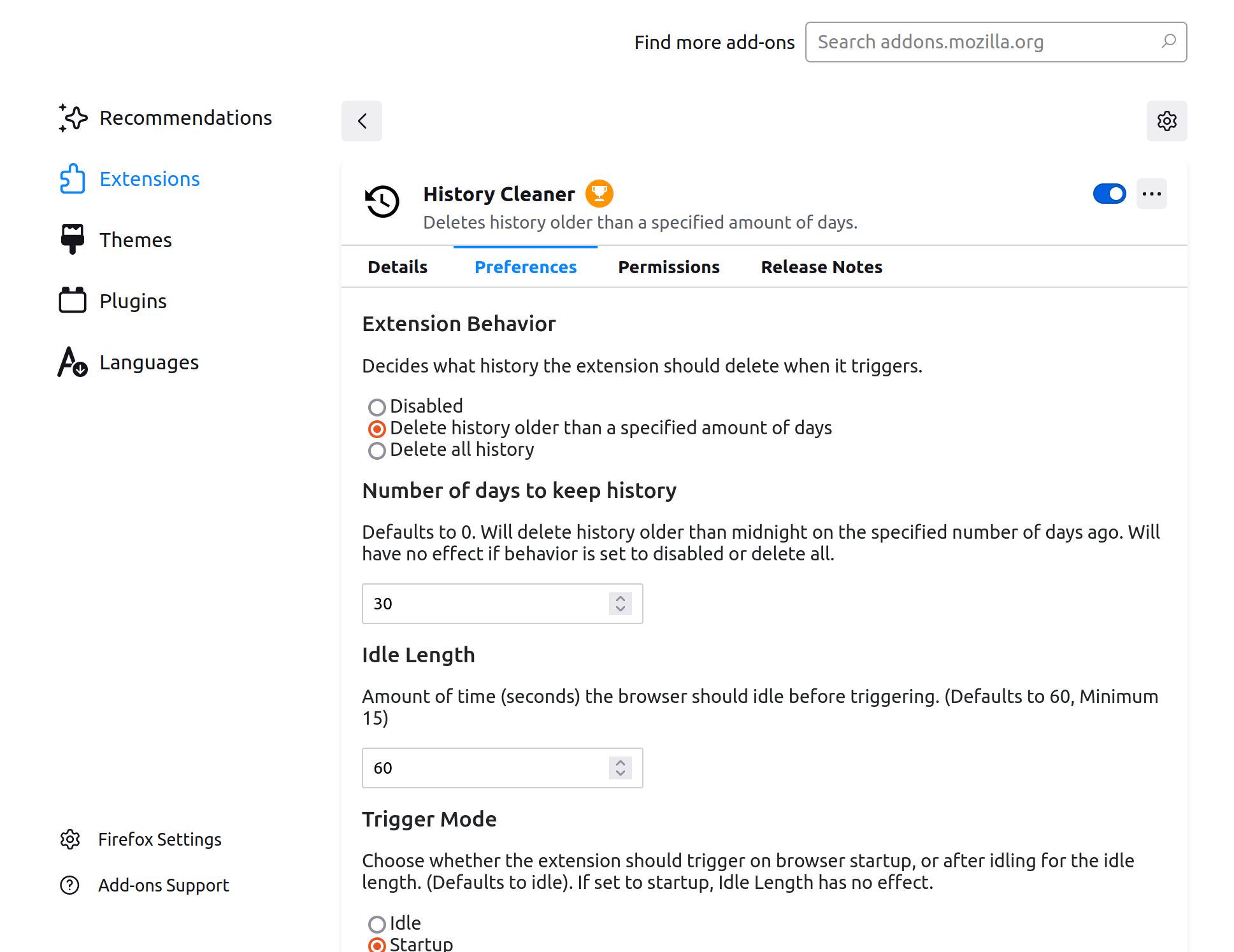Open the Themes section in sidebar

pos(135,239)
